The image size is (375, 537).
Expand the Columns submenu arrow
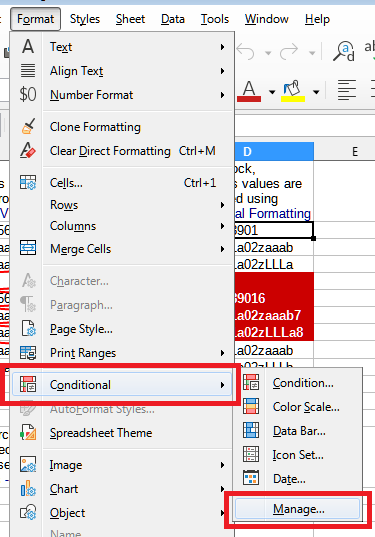point(223,226)
